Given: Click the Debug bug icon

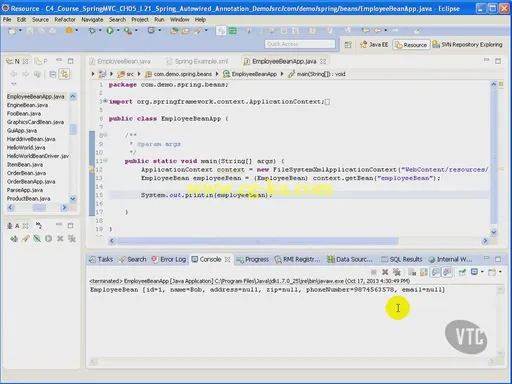Looking at the screenshot, I should 92,31.
